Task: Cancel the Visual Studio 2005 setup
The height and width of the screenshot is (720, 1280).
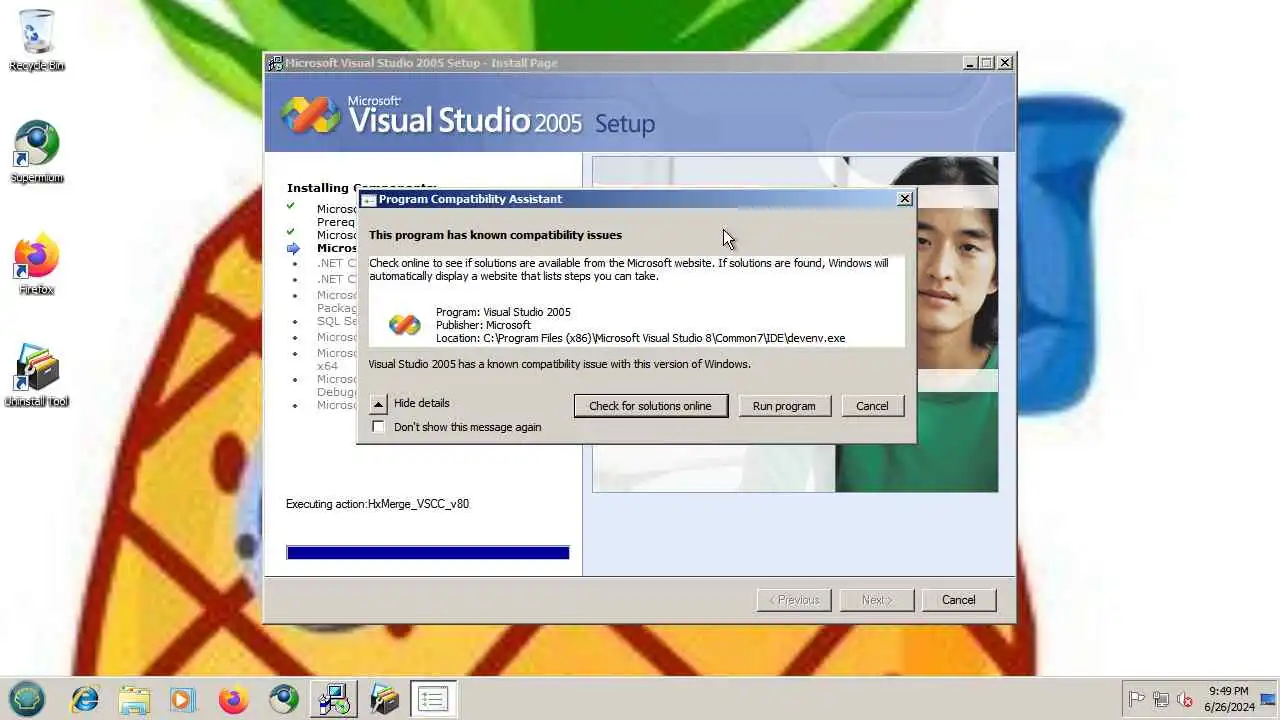Action: (958, 600)
